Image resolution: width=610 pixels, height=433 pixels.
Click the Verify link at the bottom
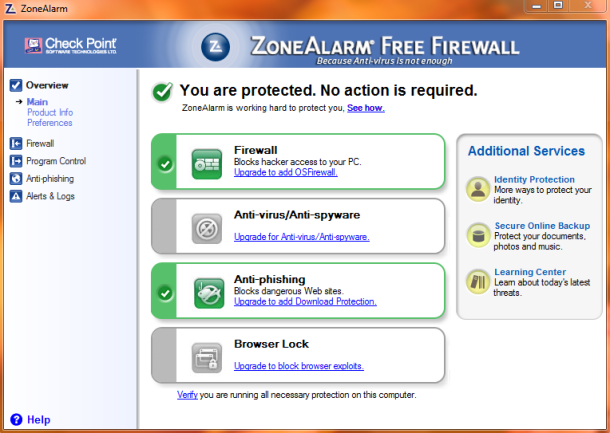pyautogui.click(x=187, y=395)
